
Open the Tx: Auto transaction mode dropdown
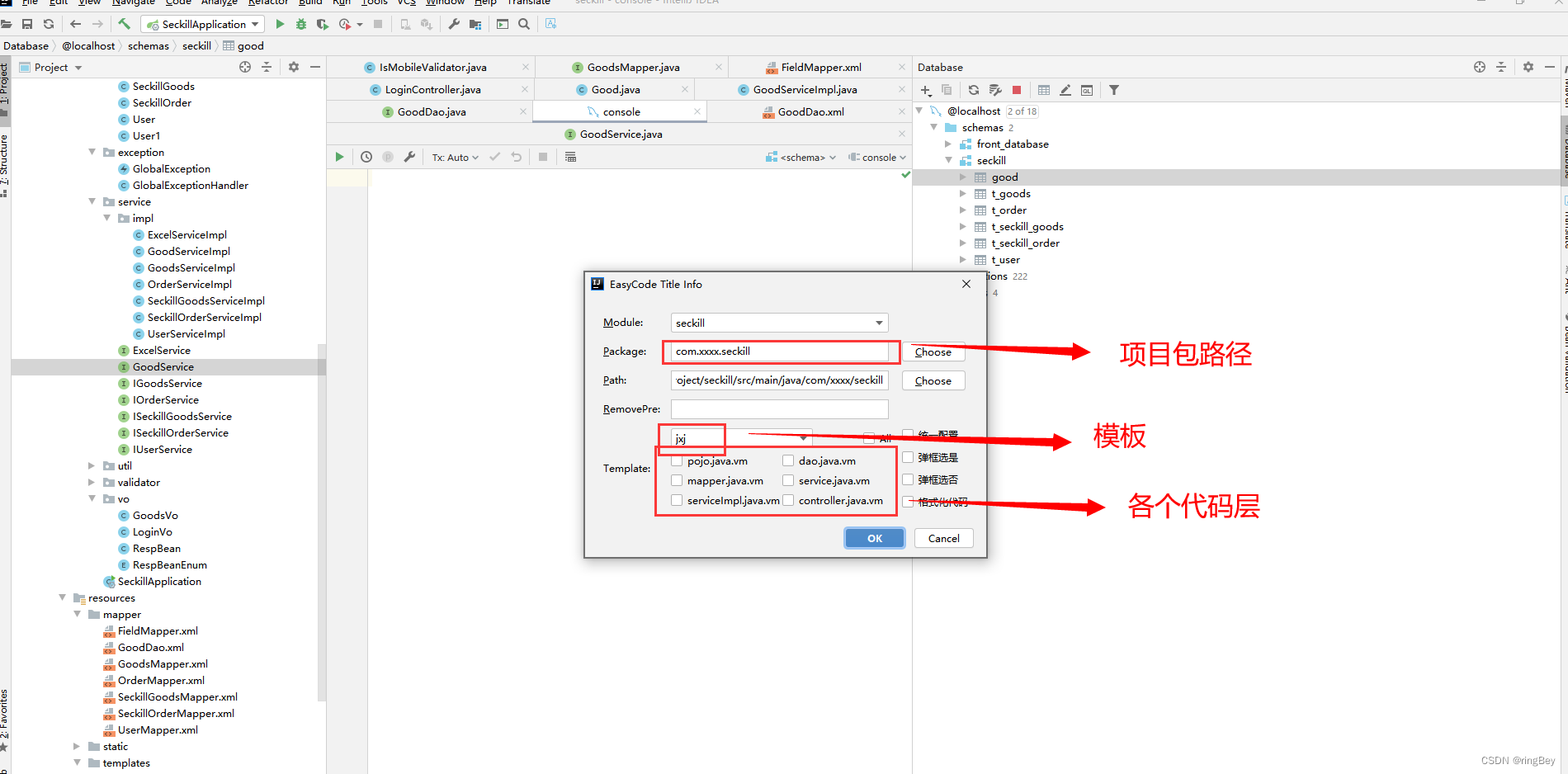point(455,157)
